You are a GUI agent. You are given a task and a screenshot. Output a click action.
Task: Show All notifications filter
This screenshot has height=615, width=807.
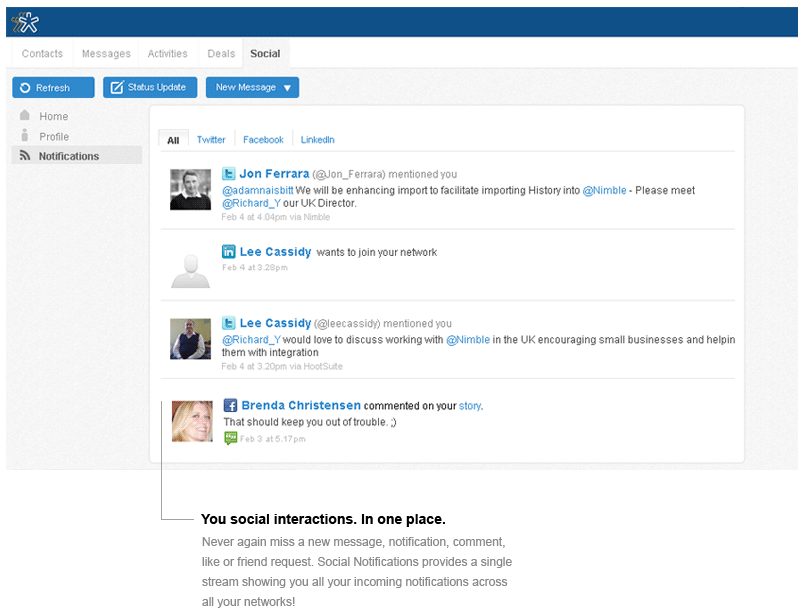tap(173, 140)
